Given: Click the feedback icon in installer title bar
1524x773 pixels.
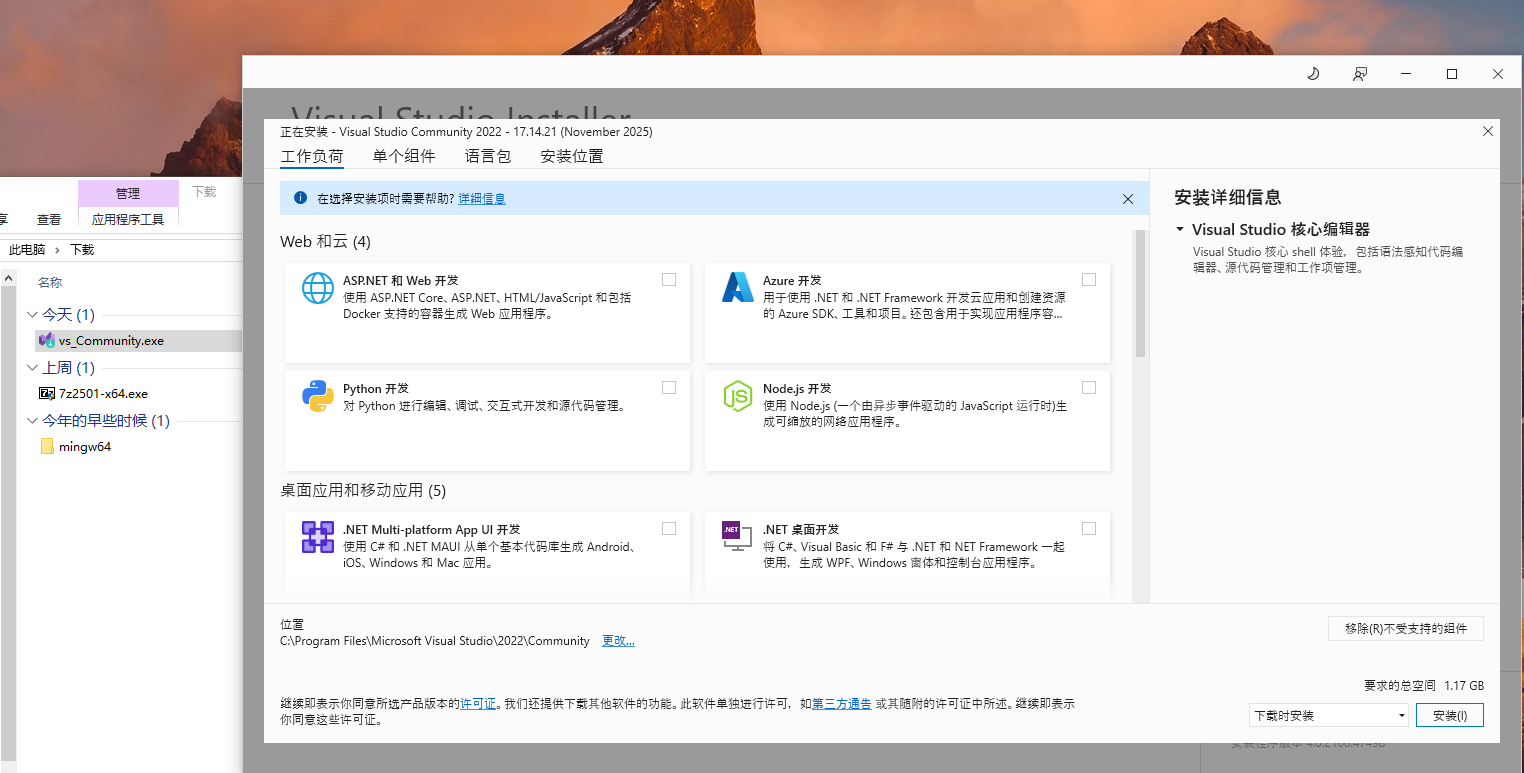Looking at the screenshot, I should (x=1360, y=74).
